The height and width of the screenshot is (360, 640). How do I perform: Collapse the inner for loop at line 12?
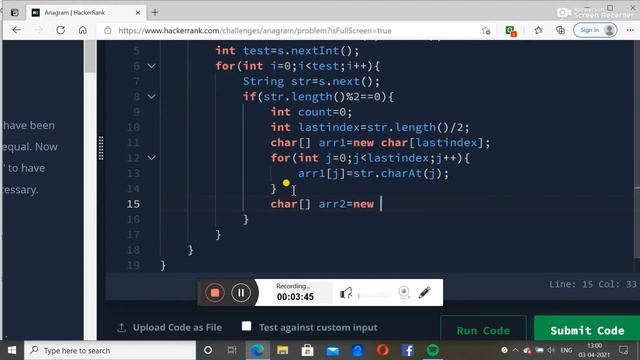151,158
